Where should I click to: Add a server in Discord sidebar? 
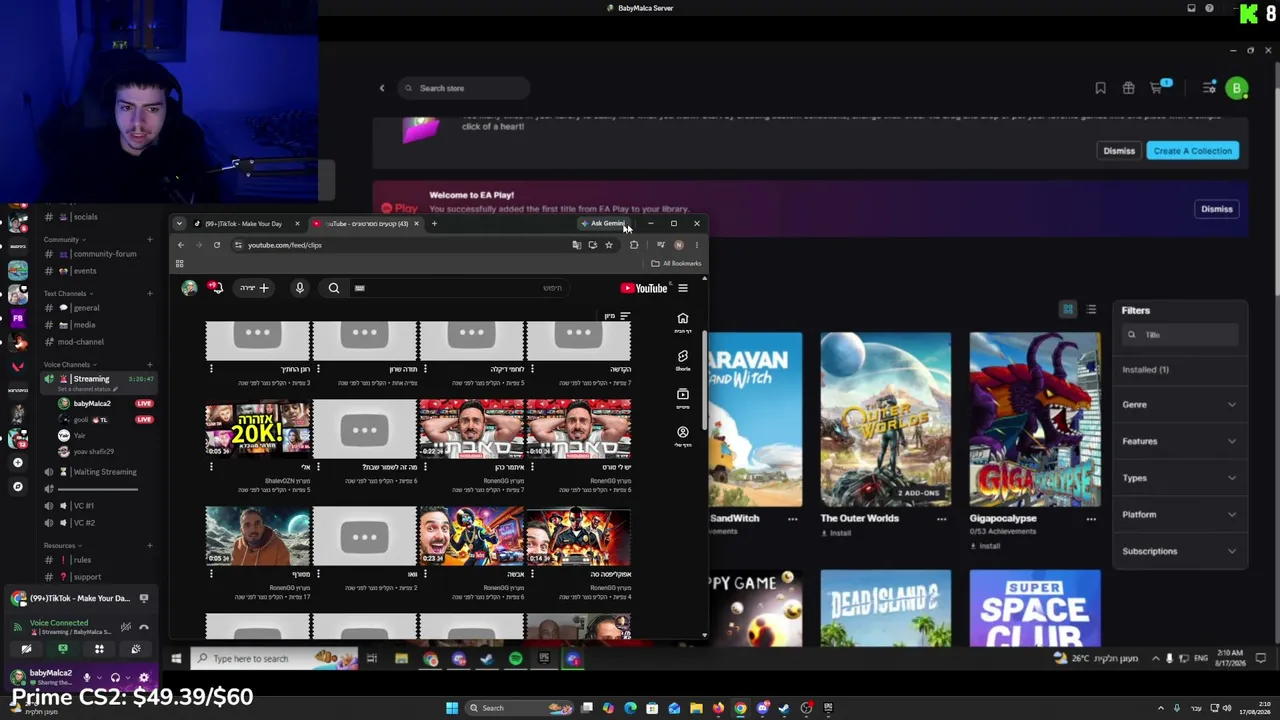pos(17,463)
